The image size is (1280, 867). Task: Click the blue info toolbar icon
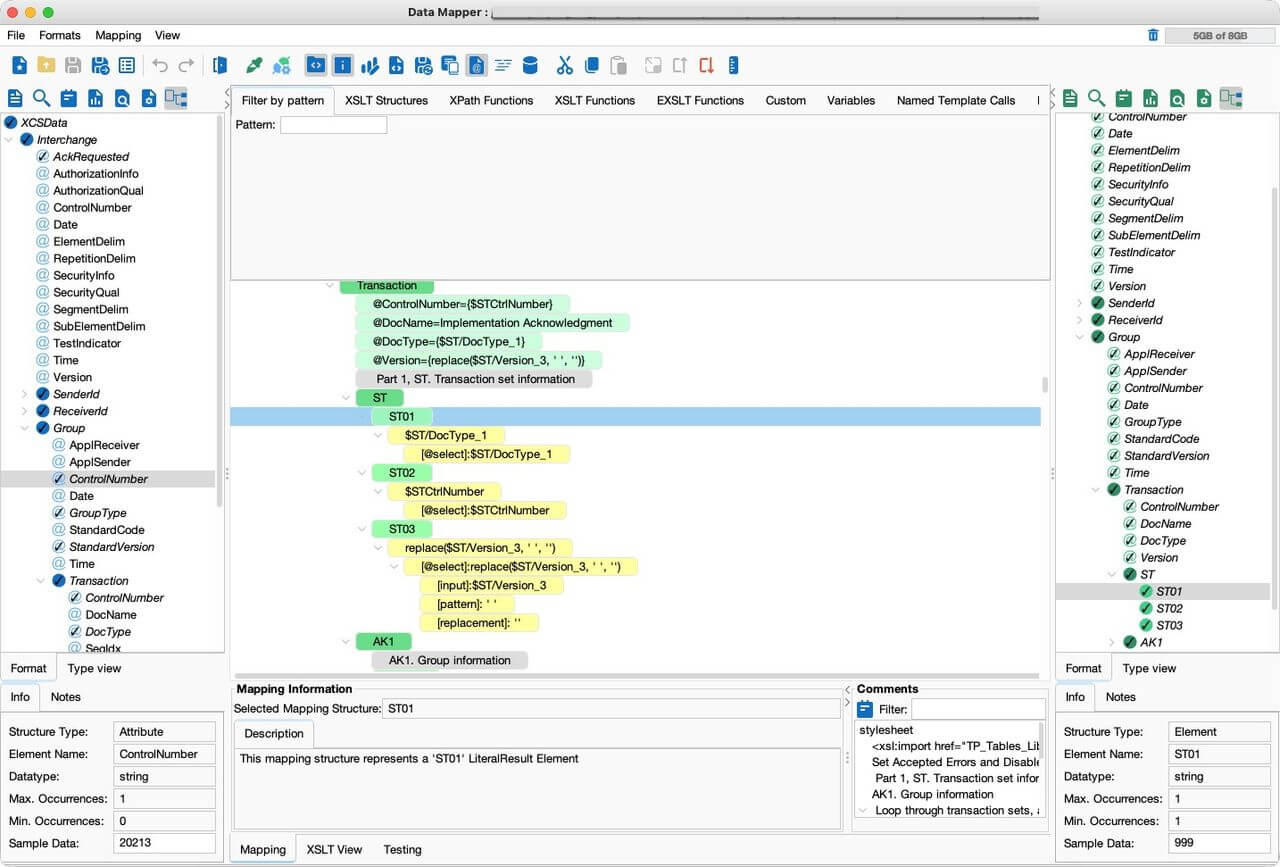tap(342, 65)
